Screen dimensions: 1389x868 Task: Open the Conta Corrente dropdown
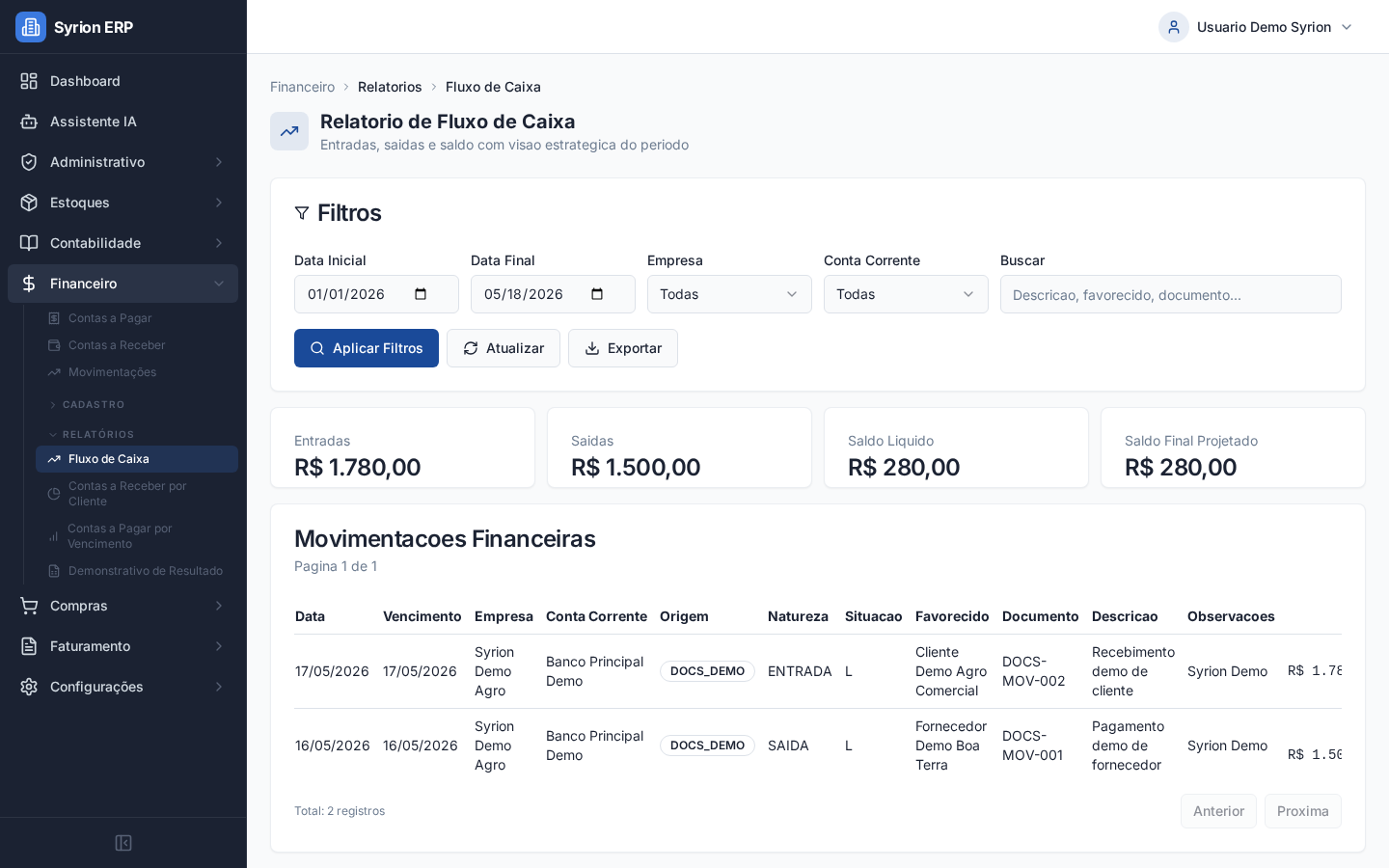pyautogui.click(x=906, y=294)
